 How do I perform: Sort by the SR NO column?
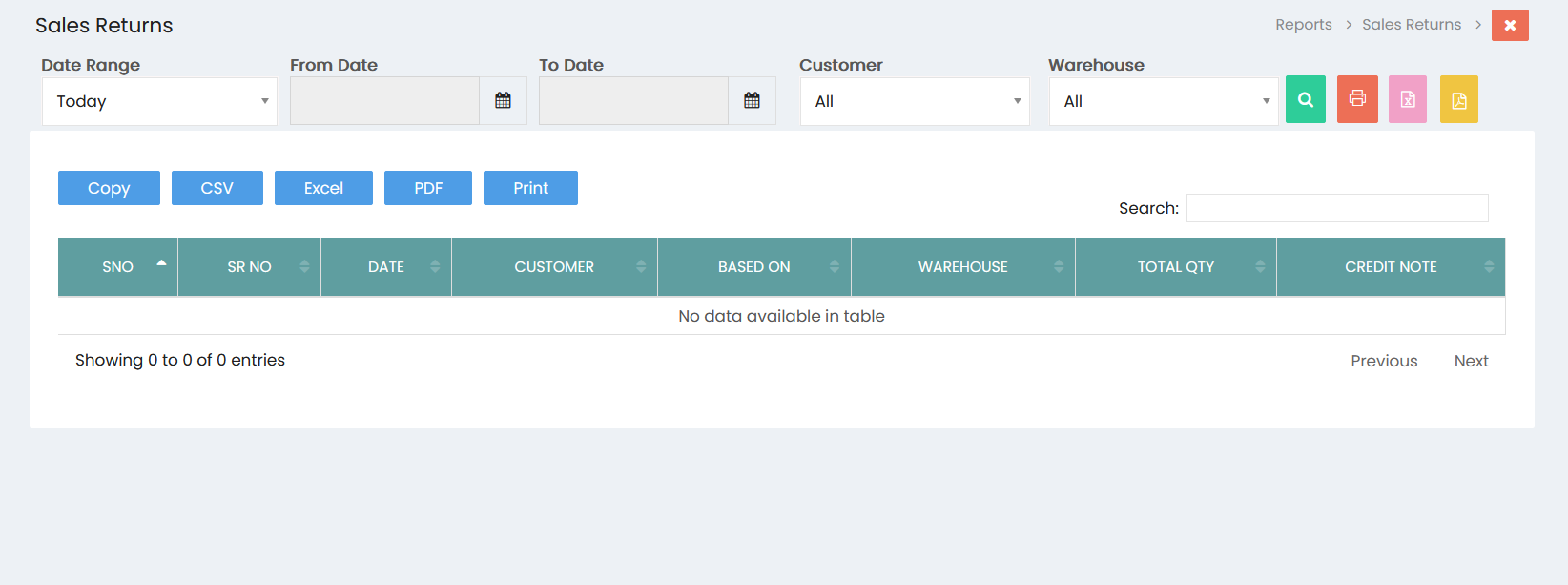(250, 267)
